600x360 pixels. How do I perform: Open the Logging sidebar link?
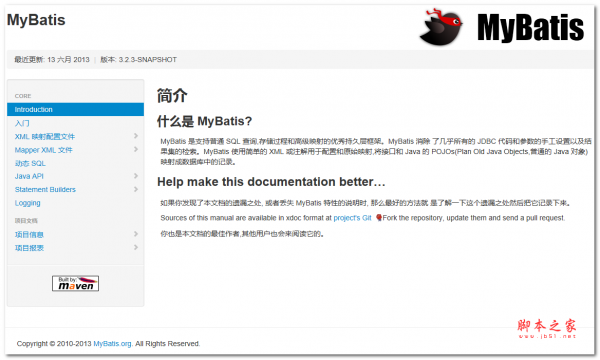point(28,203)
